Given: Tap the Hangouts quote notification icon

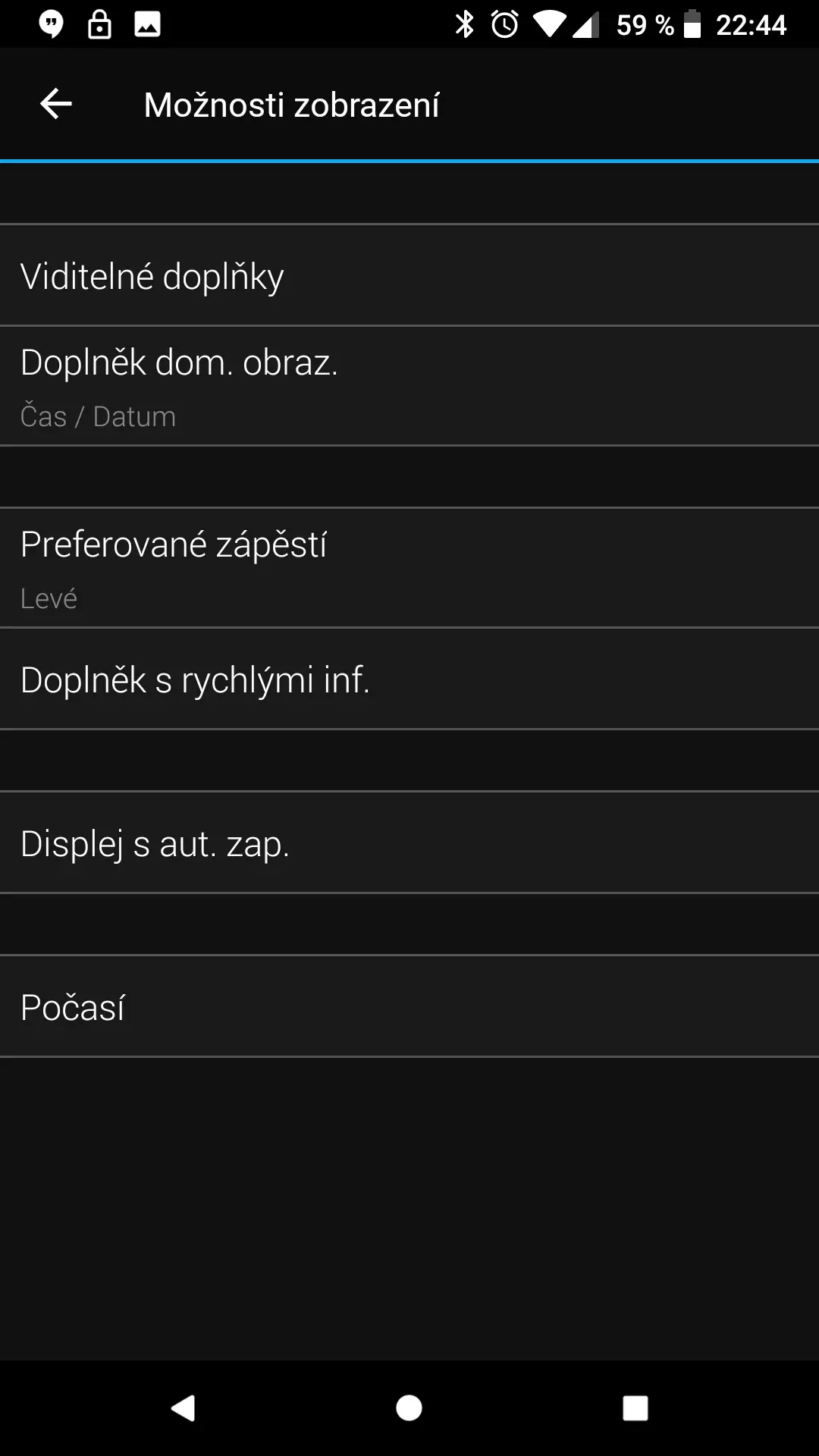Looking at the screenshot, I should (52, 24).
